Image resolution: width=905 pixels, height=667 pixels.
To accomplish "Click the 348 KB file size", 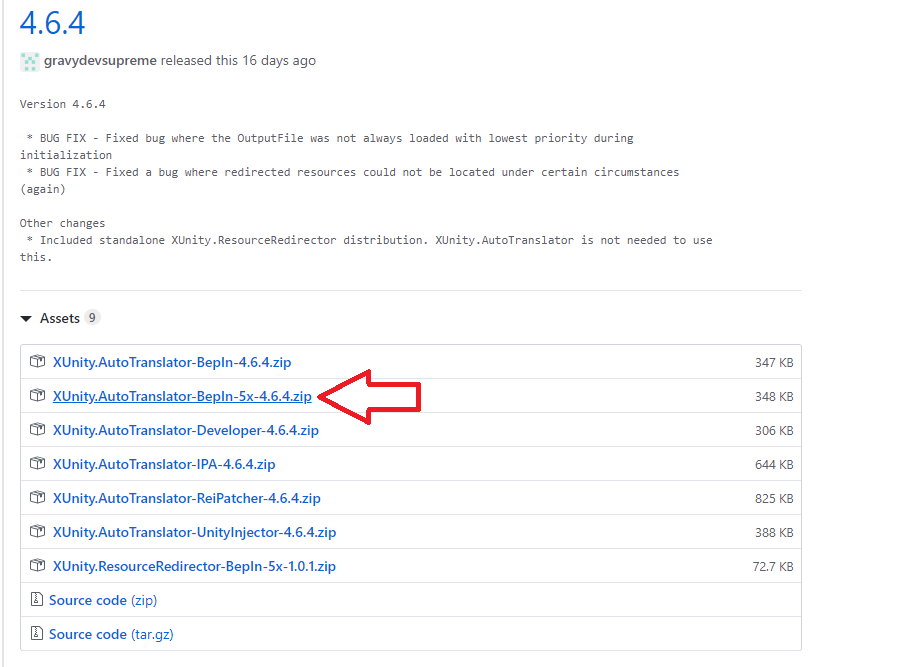I will 774,397.
